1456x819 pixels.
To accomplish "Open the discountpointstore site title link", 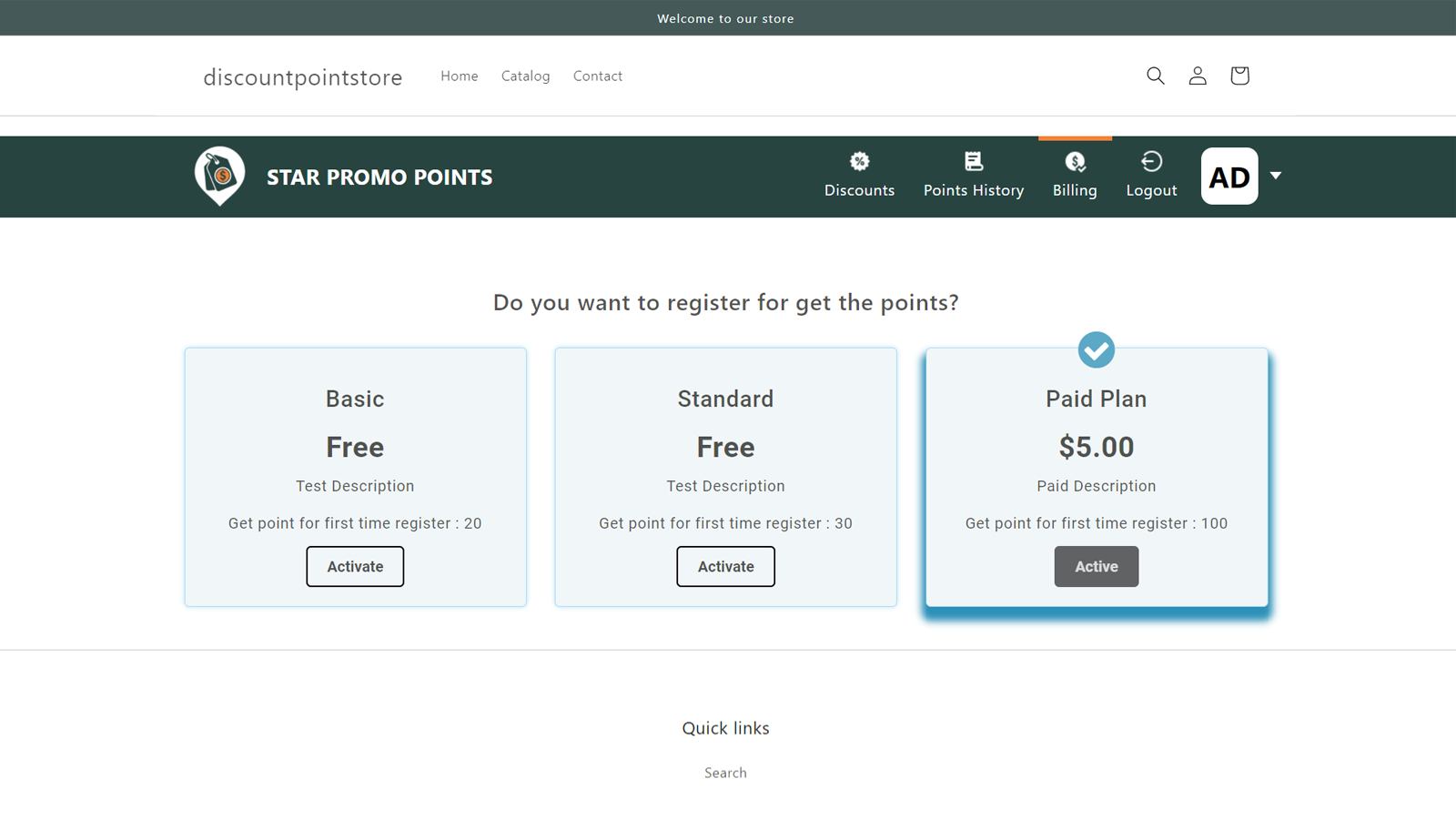I will click(x=303, y=77).
